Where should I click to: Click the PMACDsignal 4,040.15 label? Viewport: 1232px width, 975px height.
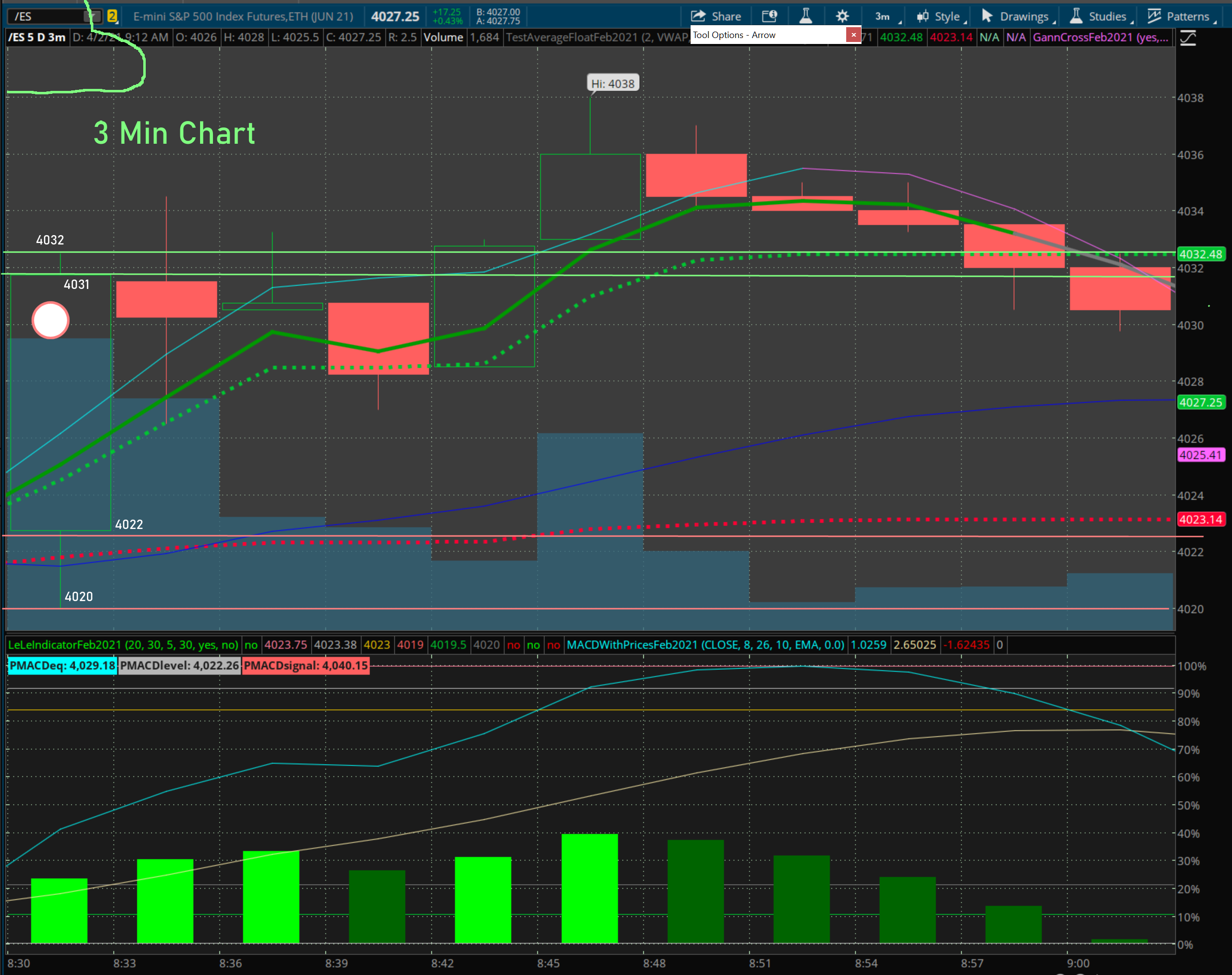[x=305, y=666]
